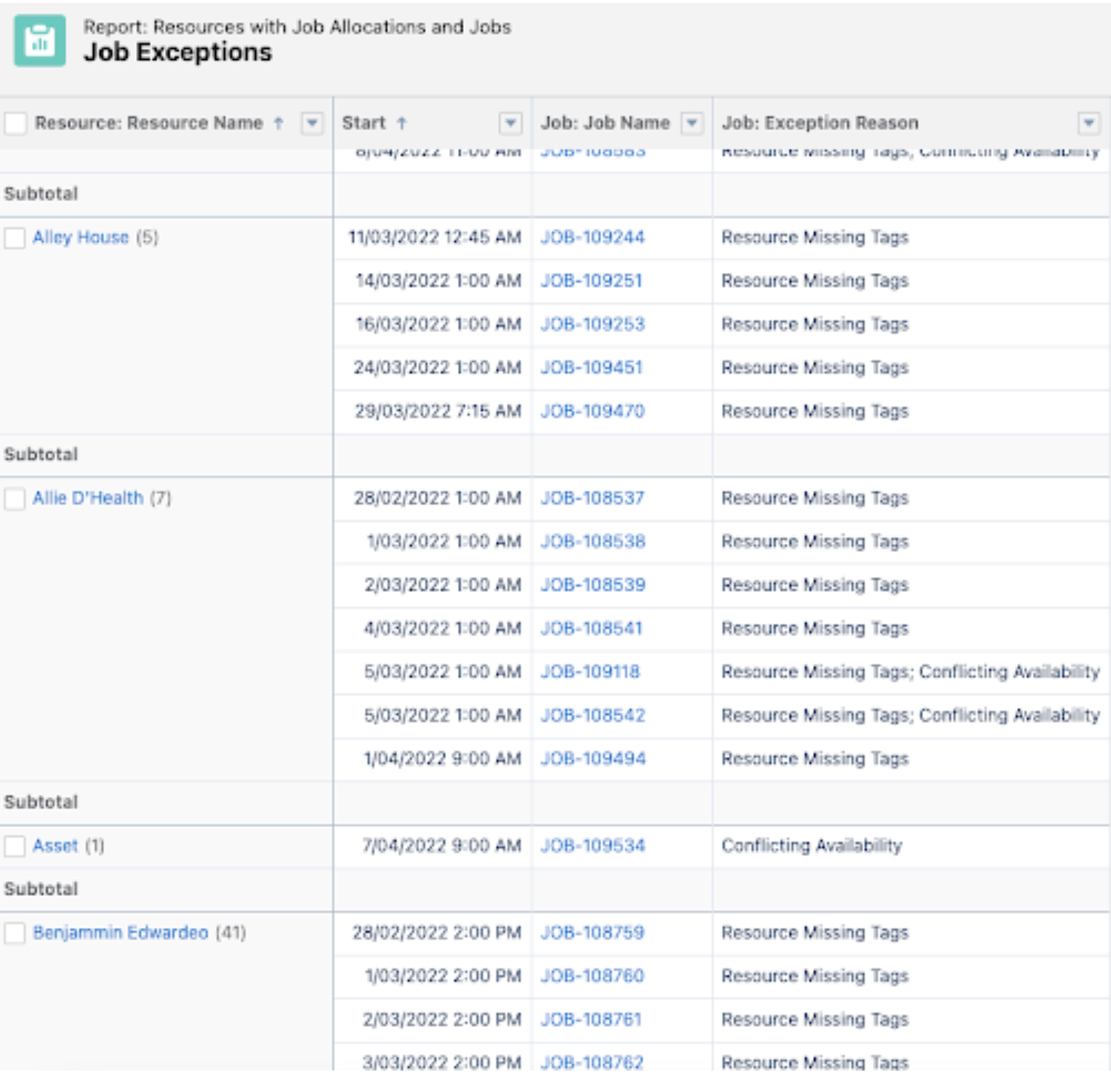1111x1092 pixels.
Task: Click the Subtotal row below Alley House
Action: point(555,455)
